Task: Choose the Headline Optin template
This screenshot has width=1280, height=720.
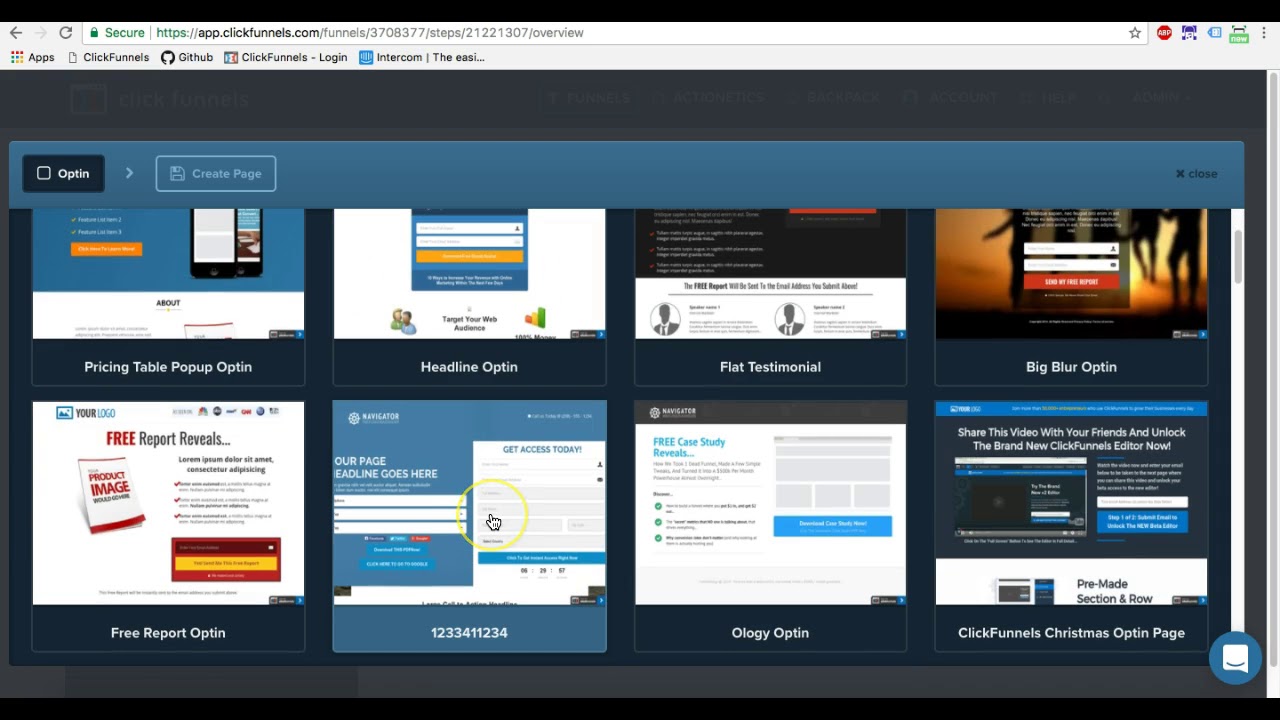Action: 469,298
